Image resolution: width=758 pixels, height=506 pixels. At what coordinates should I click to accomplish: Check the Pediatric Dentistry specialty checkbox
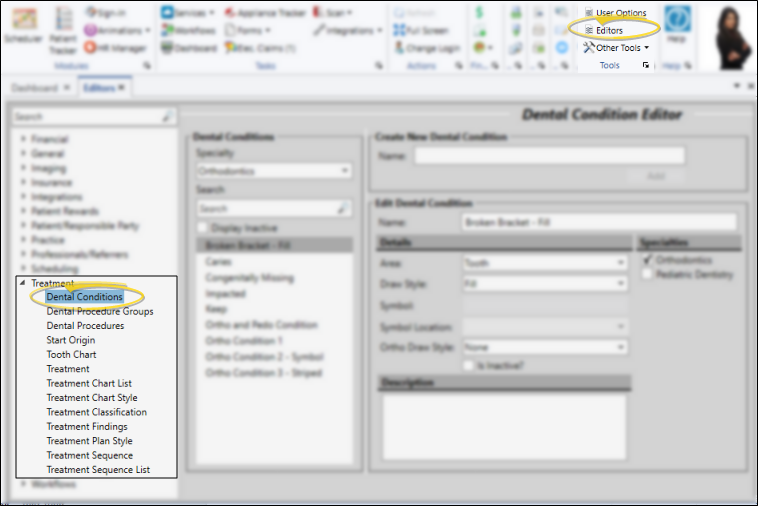coord(647,274)
